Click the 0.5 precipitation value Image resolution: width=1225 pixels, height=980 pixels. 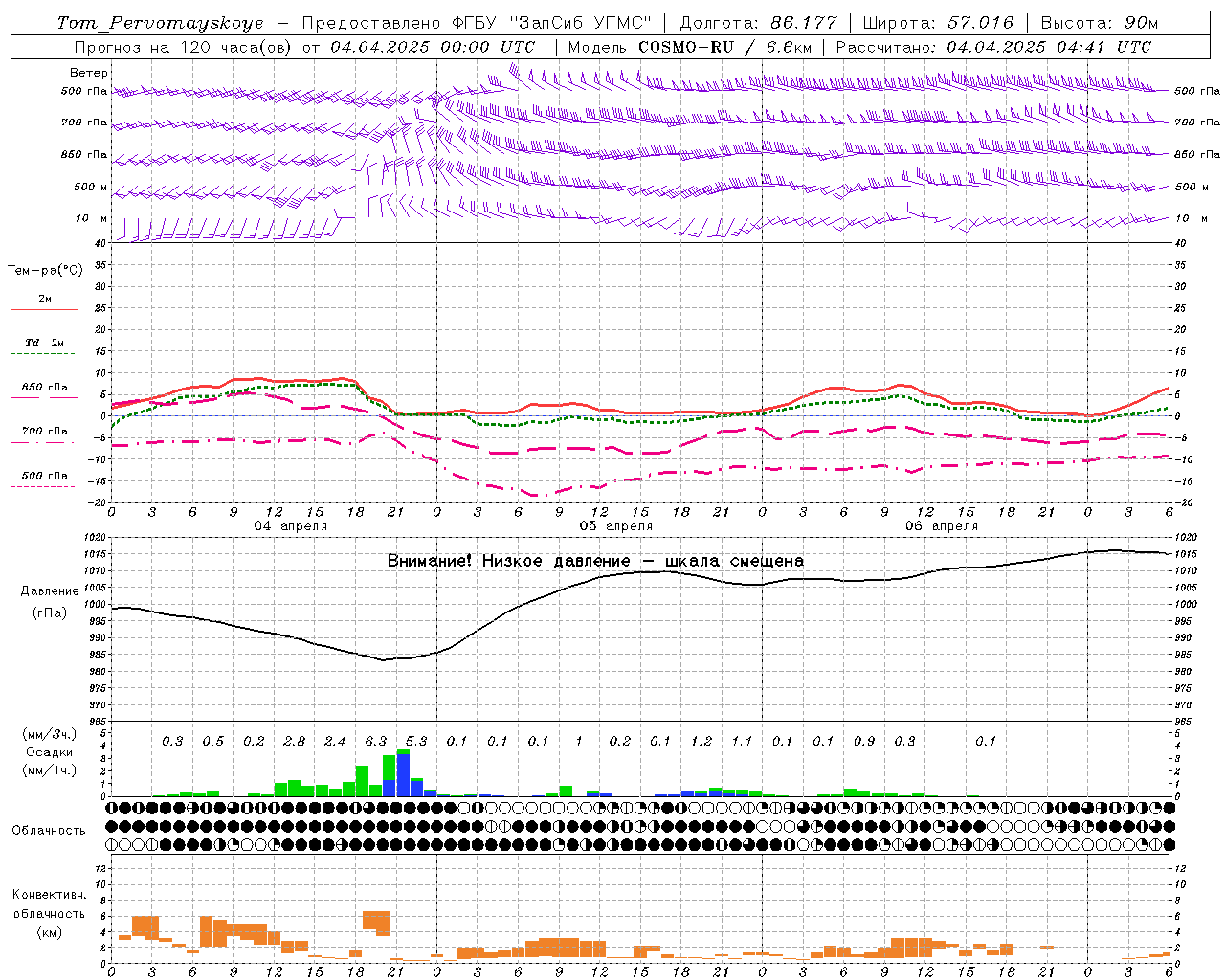pos(212,741)
